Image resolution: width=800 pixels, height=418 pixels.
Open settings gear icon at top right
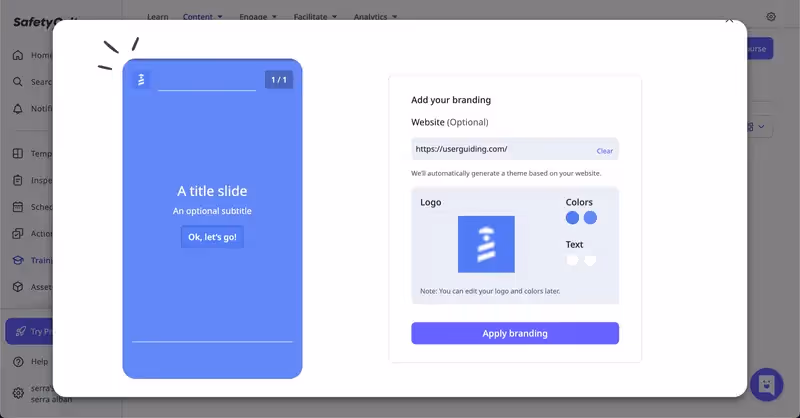coord(771,17)
